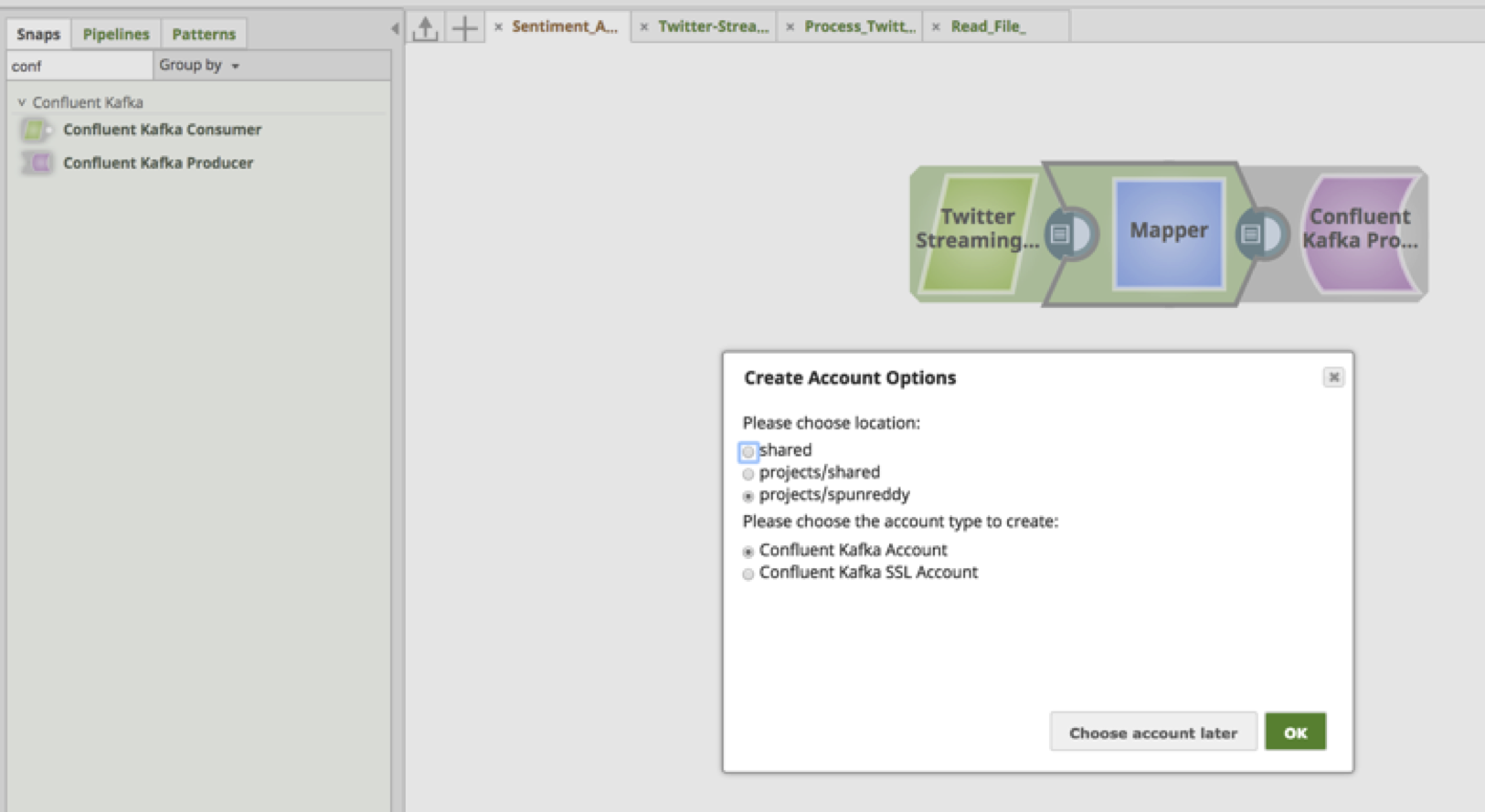
Task: Switch to the Pipelines tab
Action: tap(116, 34)
